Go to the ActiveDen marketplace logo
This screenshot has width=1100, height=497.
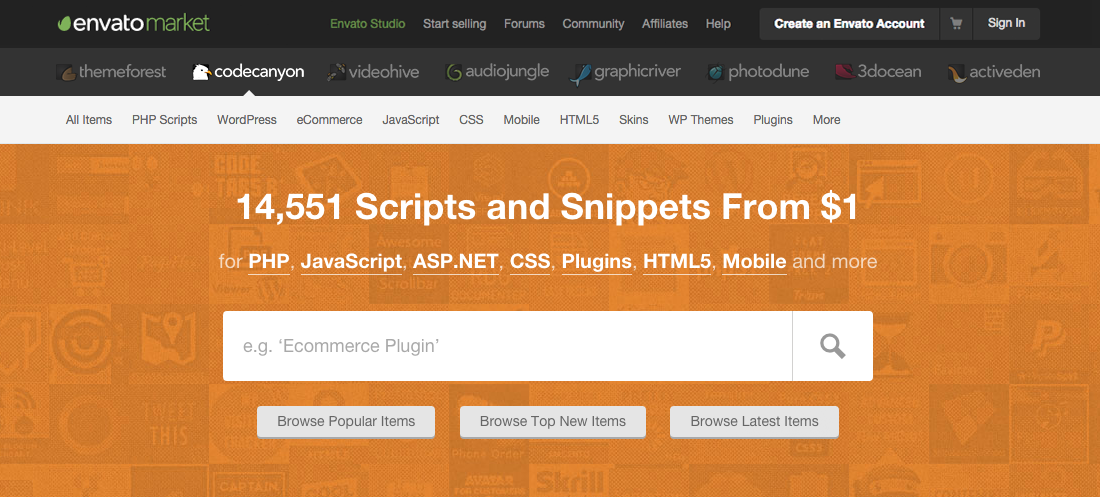tap(994, 72)
